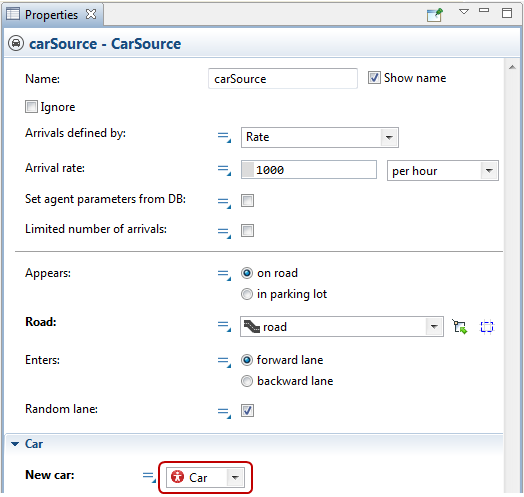Open the Arrivals defined by Rate dropdown

(319, 137)
